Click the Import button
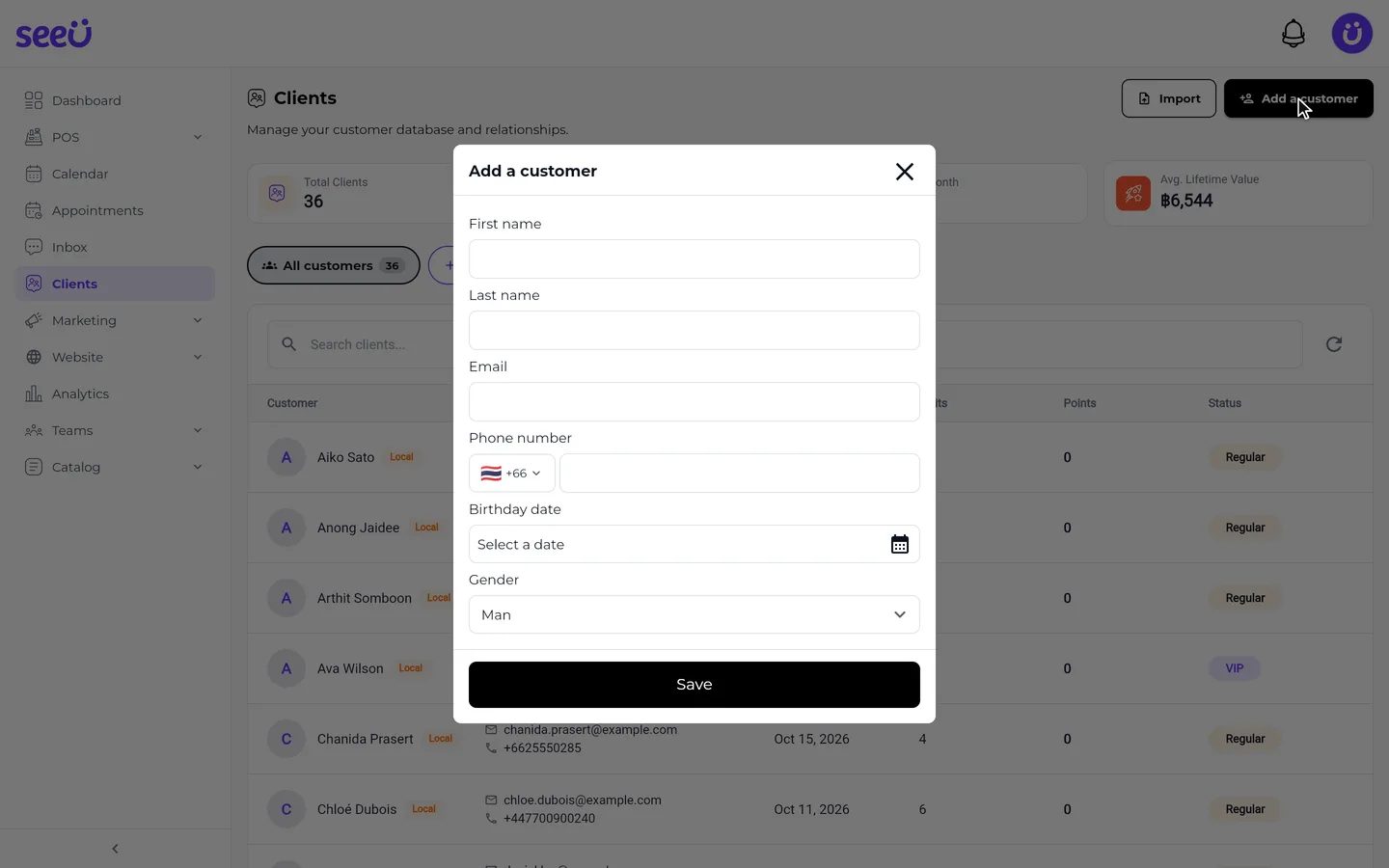 coord(1168,98)
